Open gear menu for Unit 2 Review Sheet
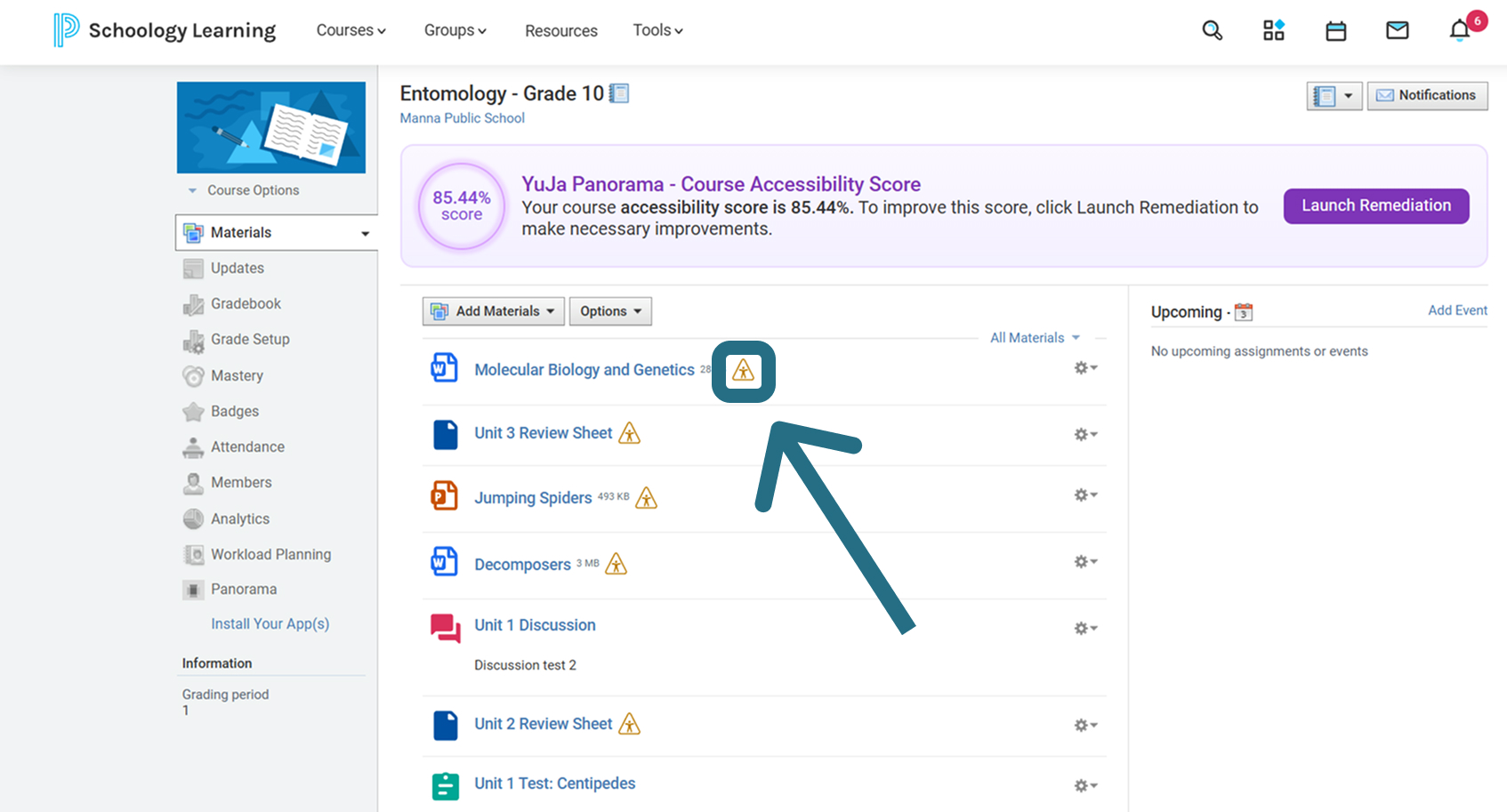 [1085, 725]
